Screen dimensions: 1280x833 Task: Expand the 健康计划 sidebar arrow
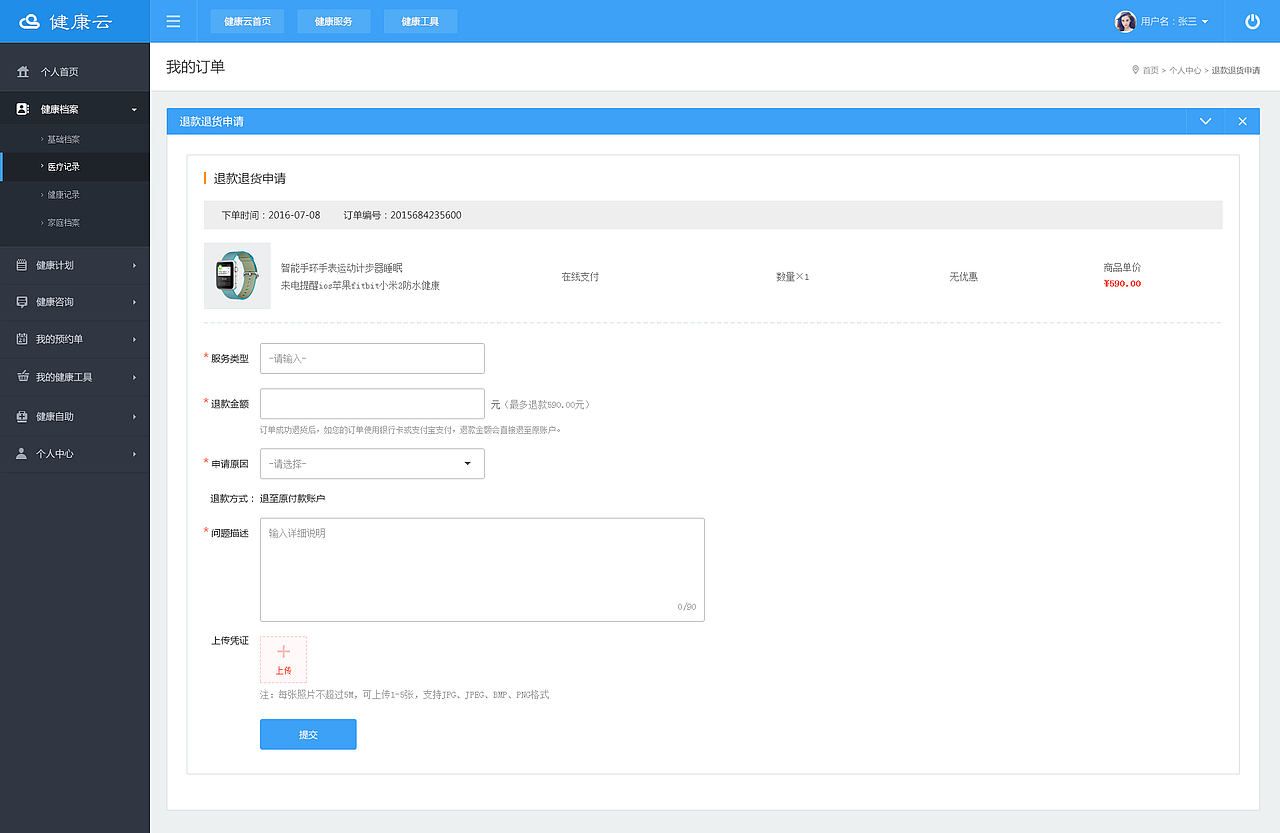point(134,266)
